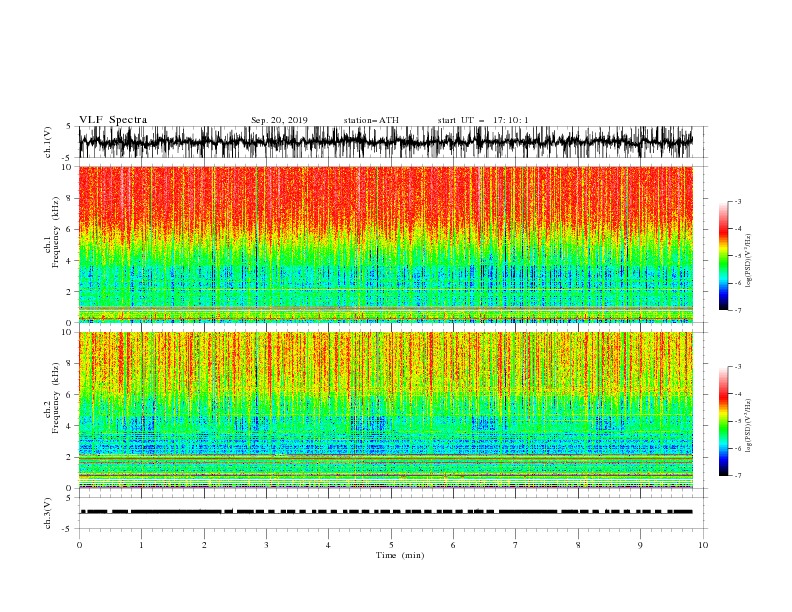Click the 'start UT = 17:10:1' text

pyautogui.click(x=483, y=120)
